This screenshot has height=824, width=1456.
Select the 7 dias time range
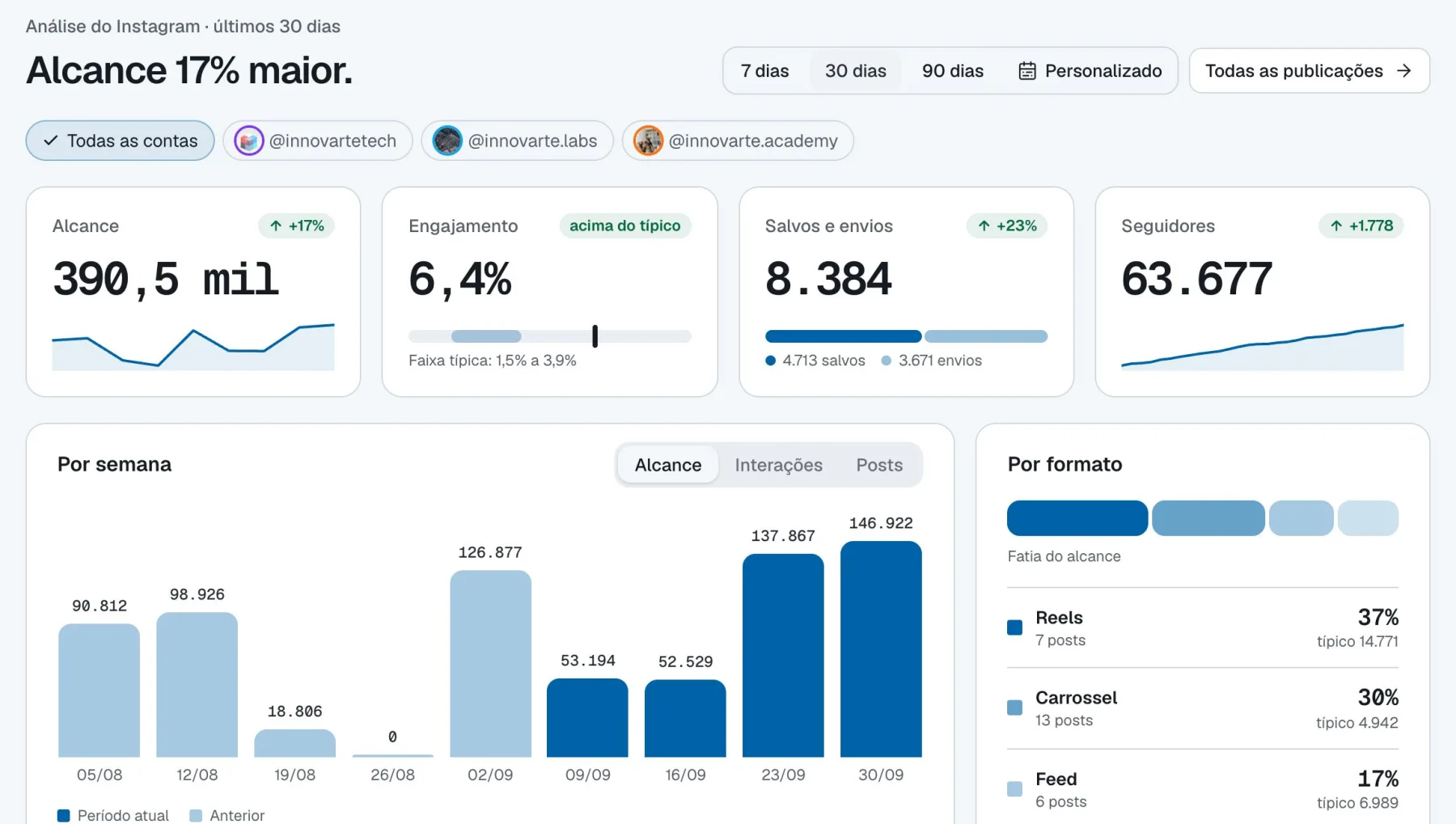pos(764,71)
